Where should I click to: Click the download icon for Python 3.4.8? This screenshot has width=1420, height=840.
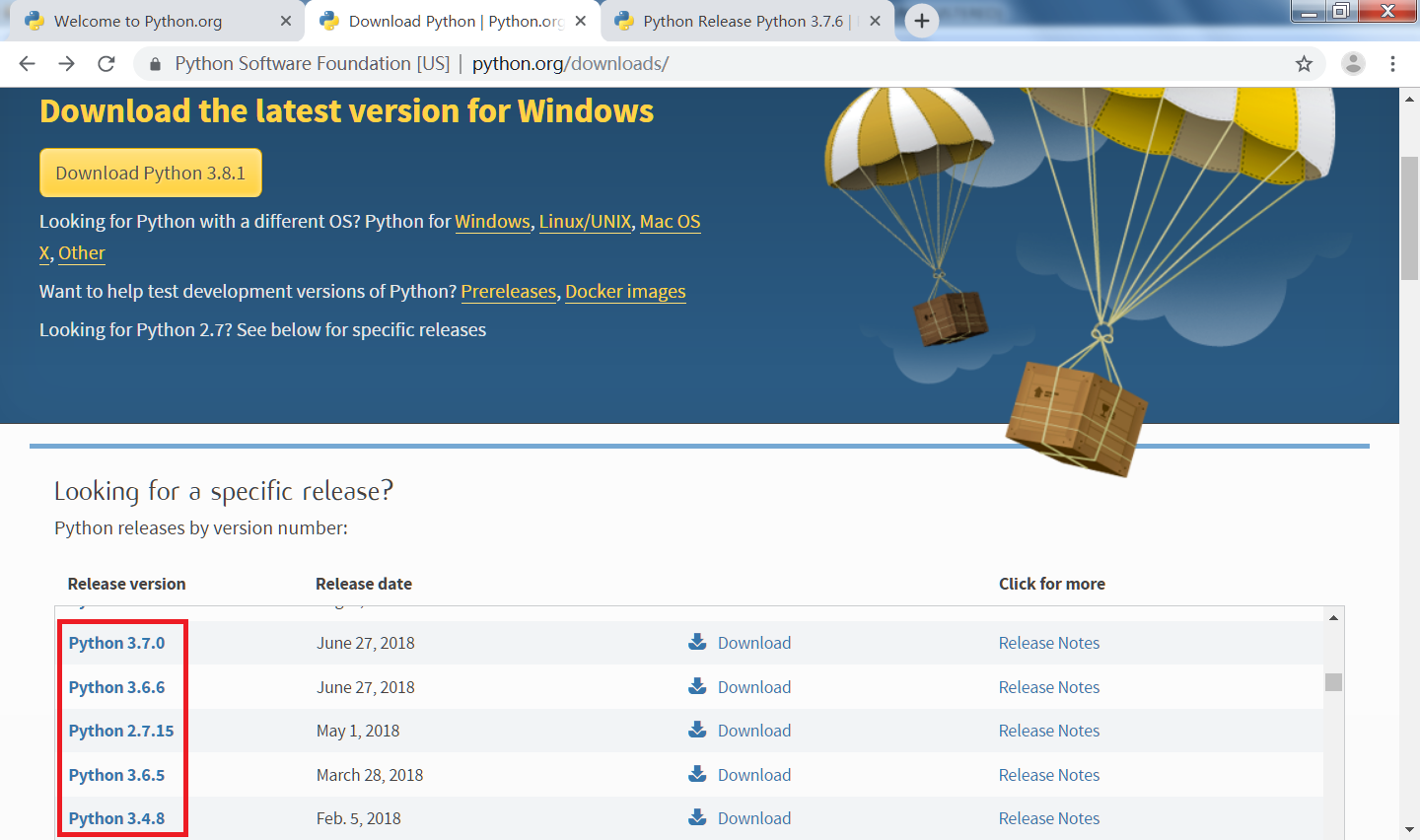(x=697, y=817)
